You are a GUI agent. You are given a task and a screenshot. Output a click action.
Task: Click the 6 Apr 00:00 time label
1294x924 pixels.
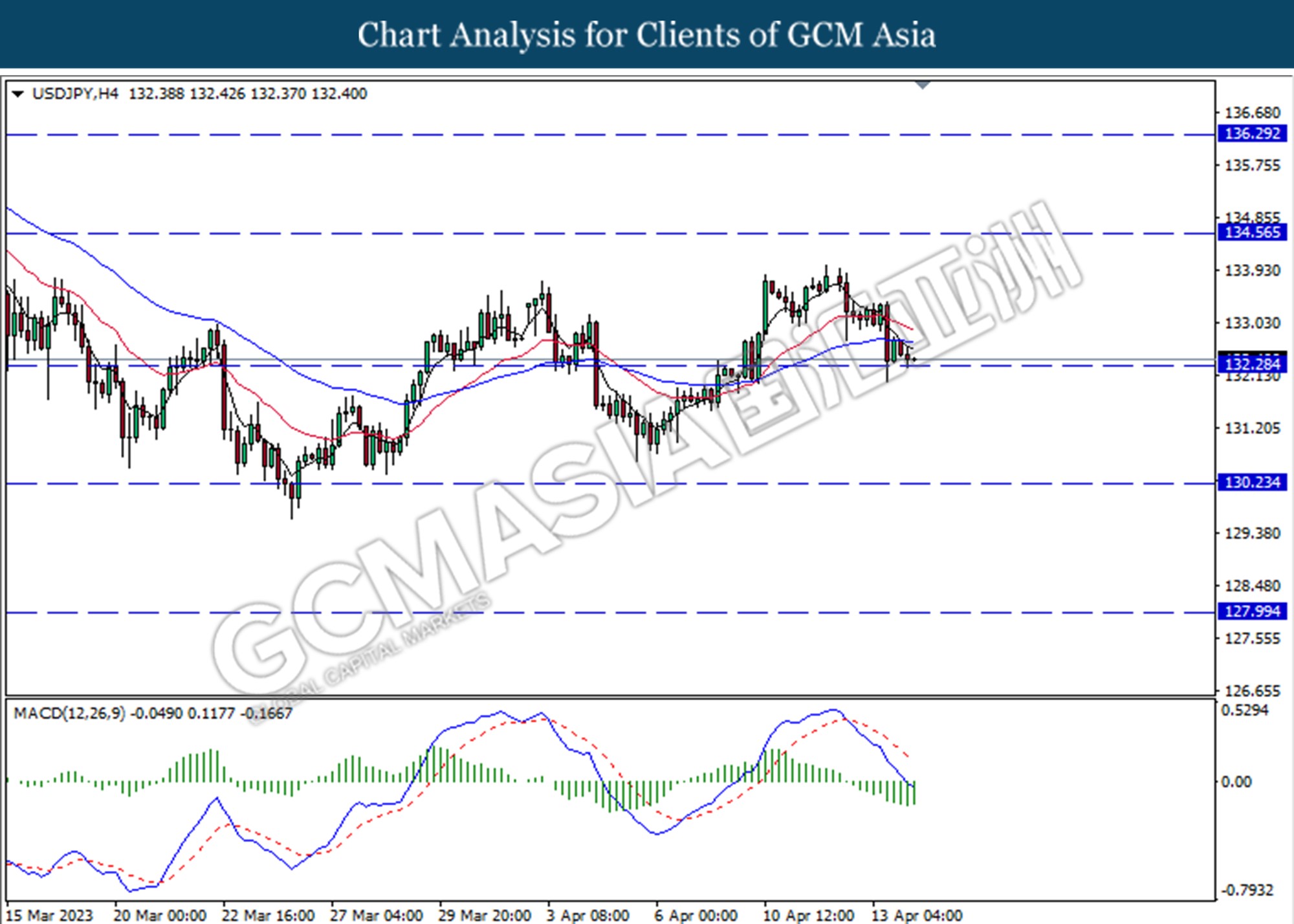[x=696, y=915]
